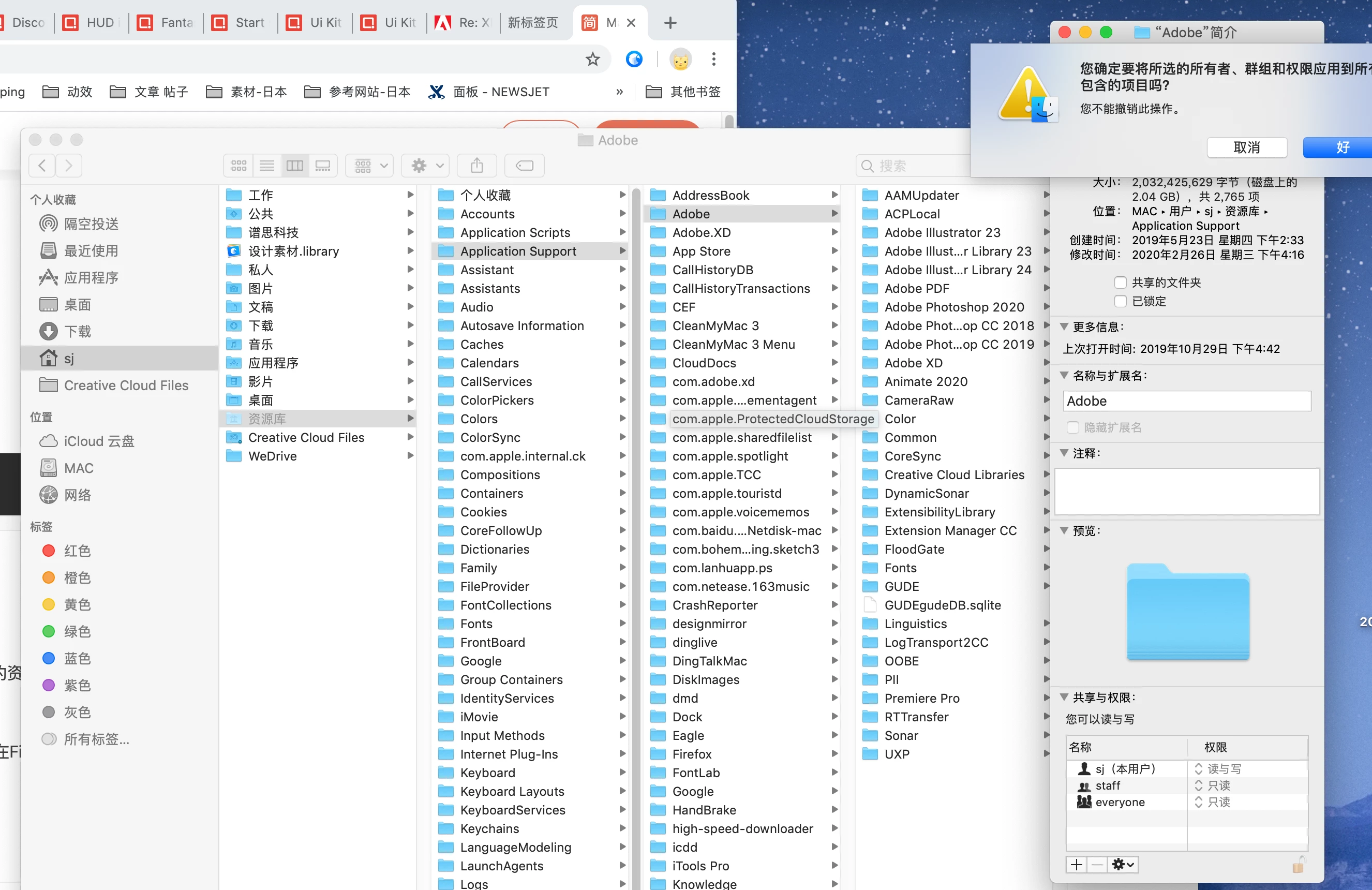The height and width of the screenshot is (890, 1372).
Task: Switch Finder to column view icon
Action: click(x=294, y=166)
